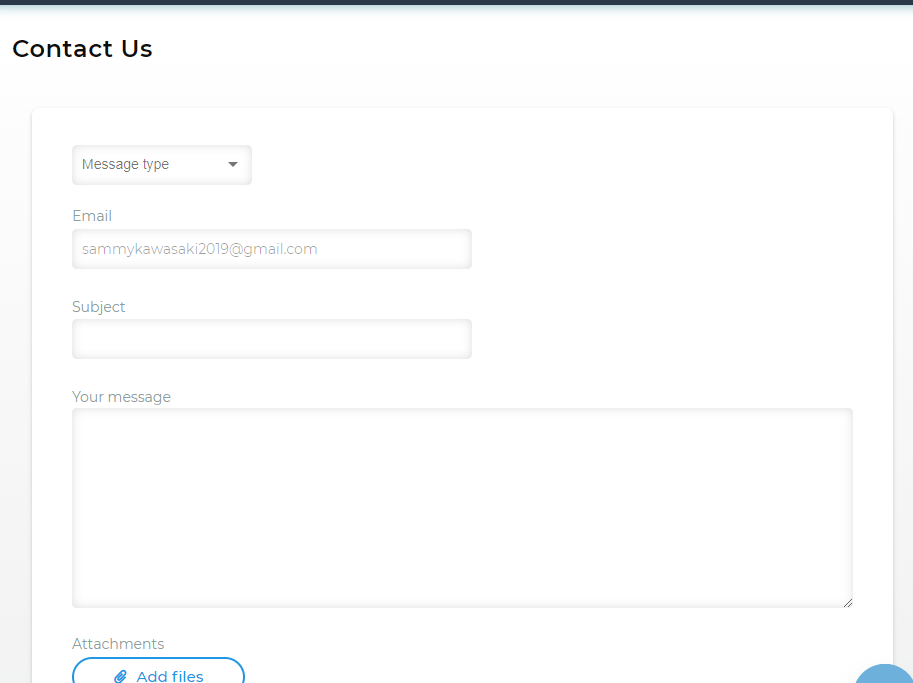Image resolution: width=913 pixels, height=683 pixels.
Task: Open the blue chat bubble widget
Action: (x=884, y=674)
